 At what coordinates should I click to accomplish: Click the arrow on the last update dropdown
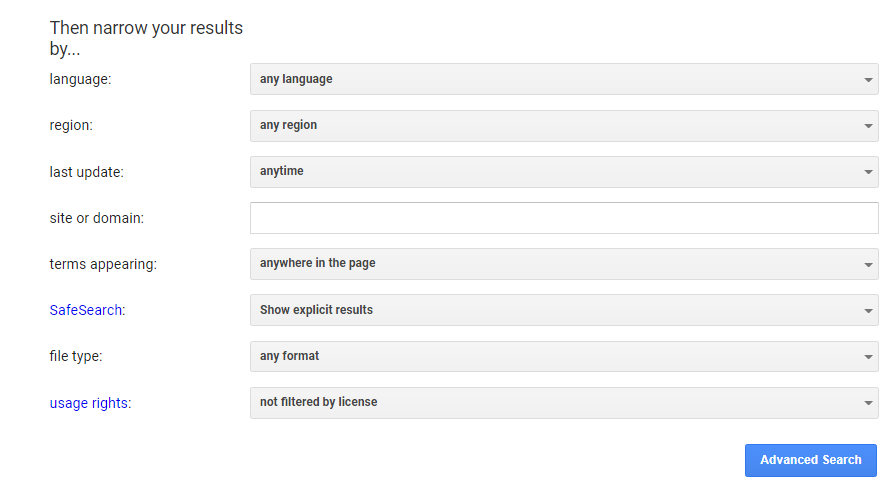coord(867,172)
